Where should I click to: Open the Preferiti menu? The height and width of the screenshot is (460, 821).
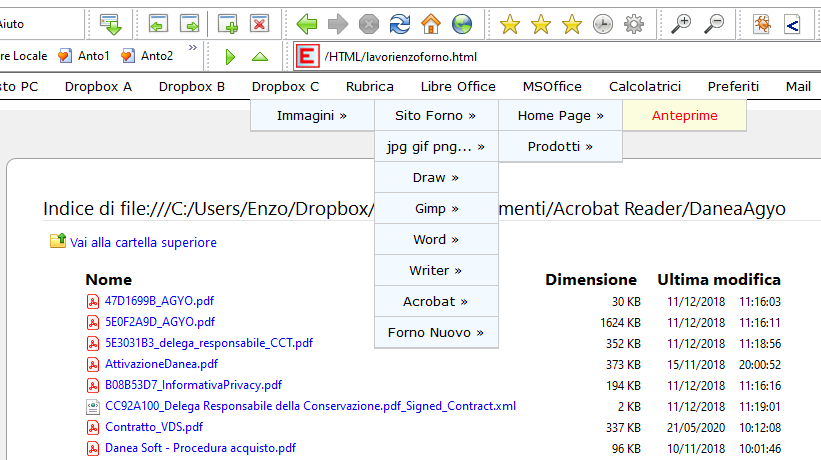[x=733, y=86]
